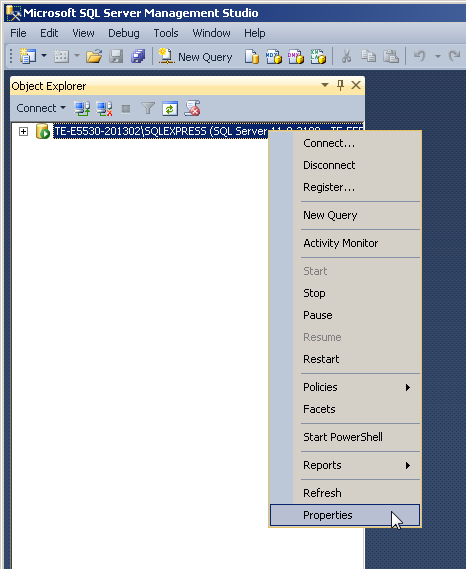Click the New Query toolbar button

pyautogui.click(x=195, y=57)
